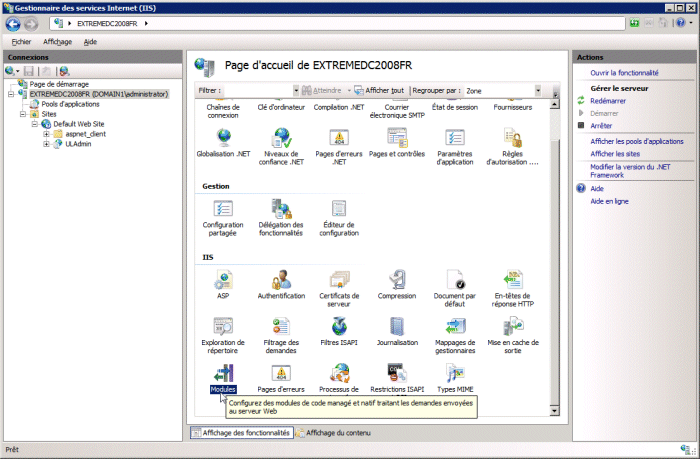Click the feature list scroll down arrow
This screenshot has height=459, width=700.
point(554,411)
